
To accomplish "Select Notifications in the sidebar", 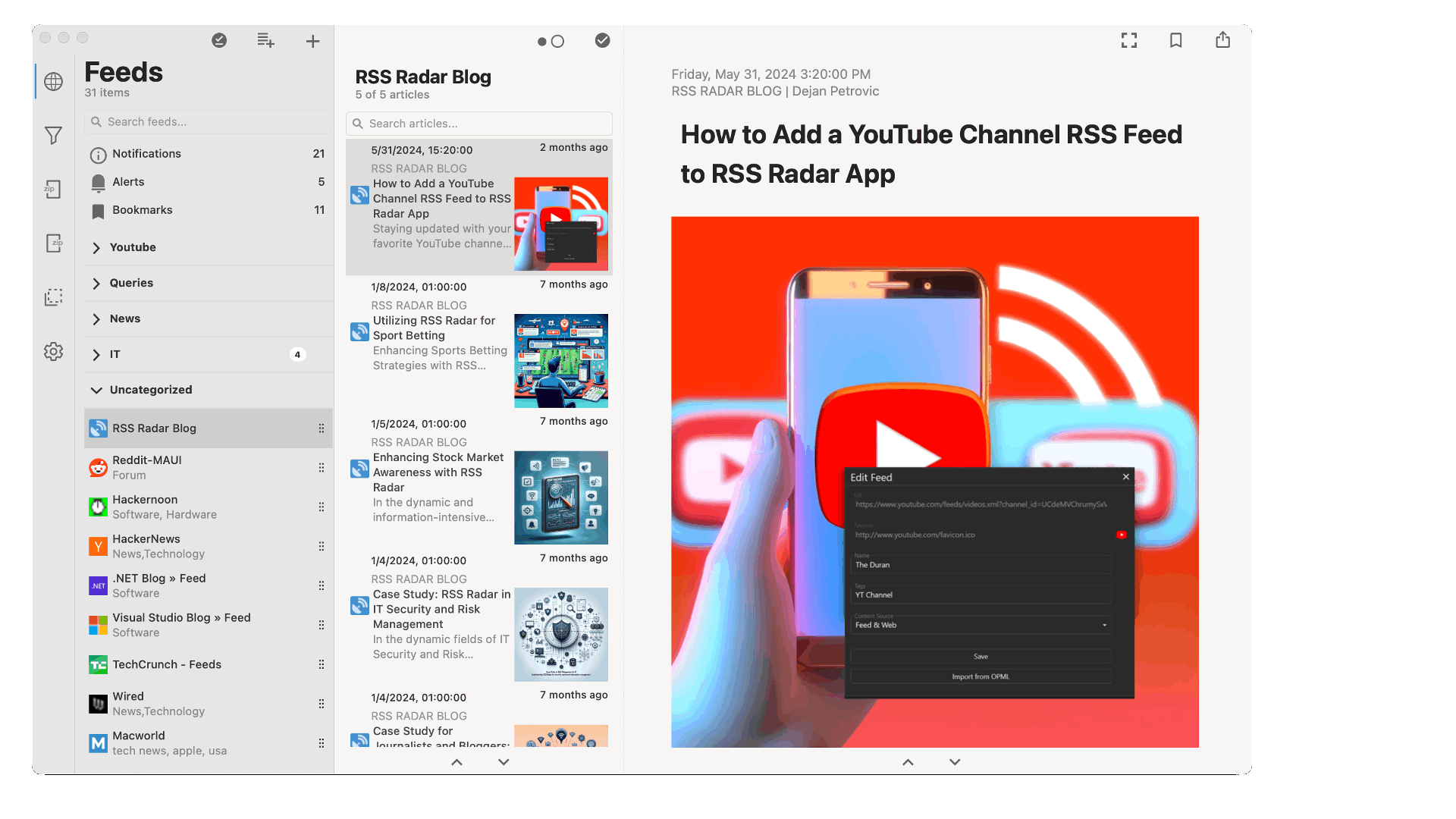I will pyautogui.click(x=147, y=154).
